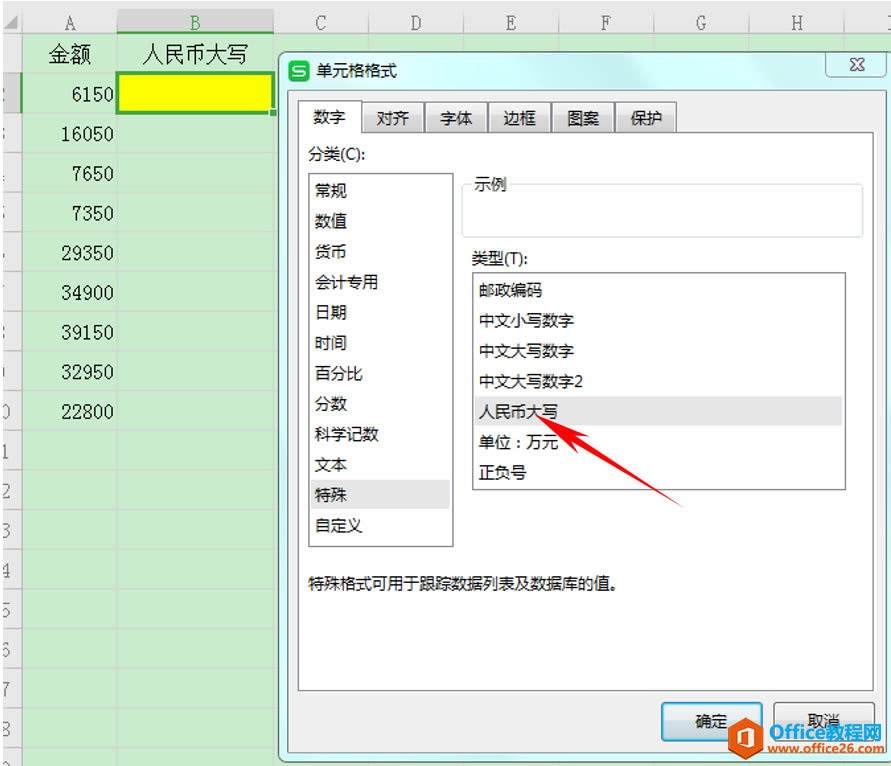Image resolution: width=891 pixels, height=766 pixels.
Task: Pick 分数 category
Action: coord(380,403)
